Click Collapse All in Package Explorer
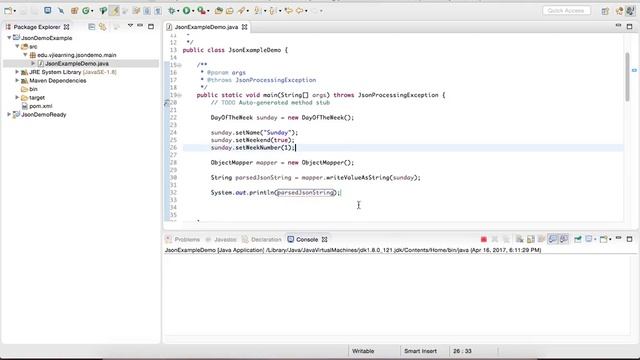The image size is (640, 360). (91, 27)
